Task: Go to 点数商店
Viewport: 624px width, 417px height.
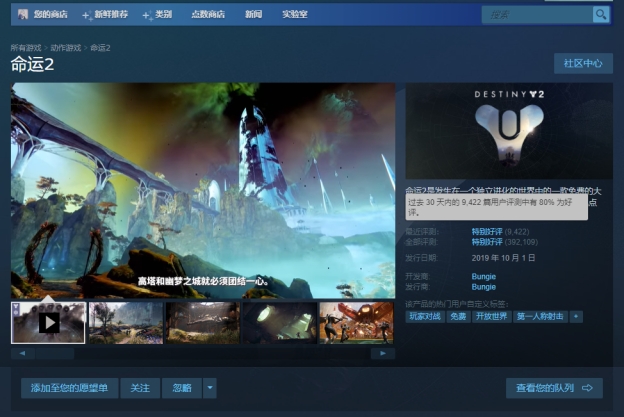Action: click(208, 14)
